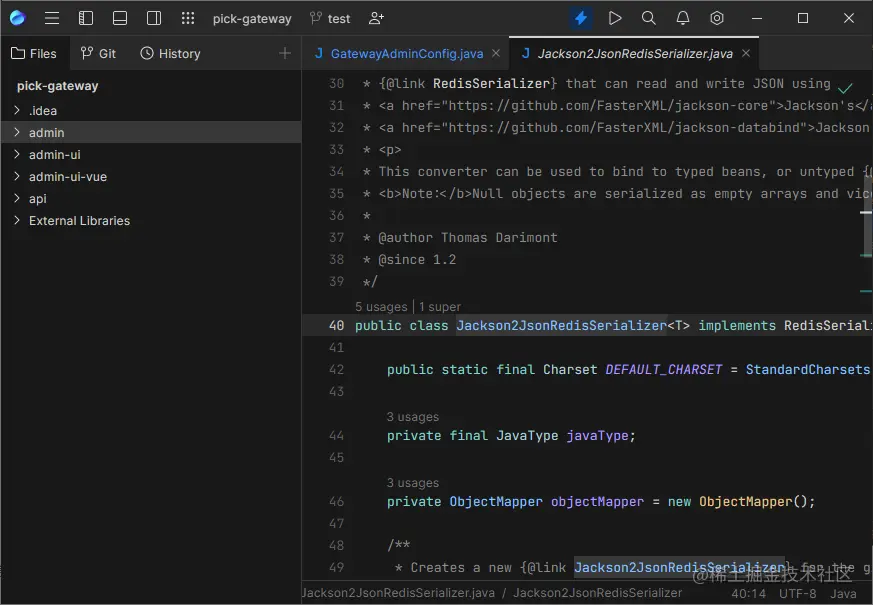
Task: Click the Java icon on Jackson2JsonRedisSerializer tab
Action: pos(526,53)
